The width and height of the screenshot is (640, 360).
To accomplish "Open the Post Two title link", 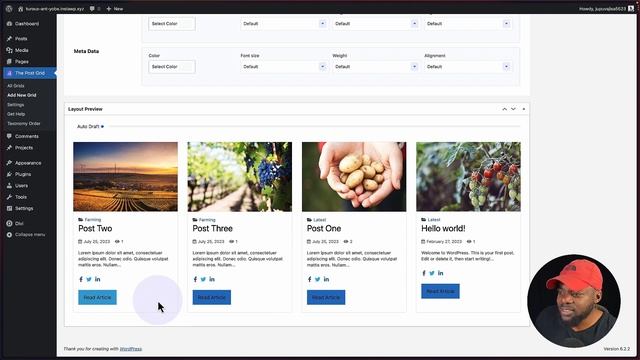I will tap(95, 229).
